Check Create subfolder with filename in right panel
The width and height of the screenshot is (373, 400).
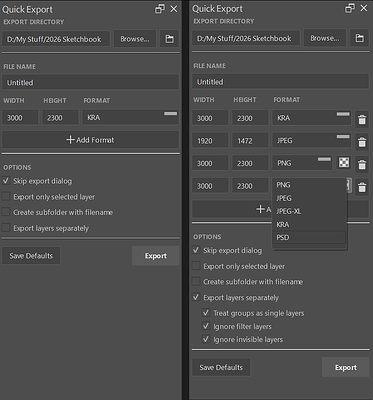196,281
